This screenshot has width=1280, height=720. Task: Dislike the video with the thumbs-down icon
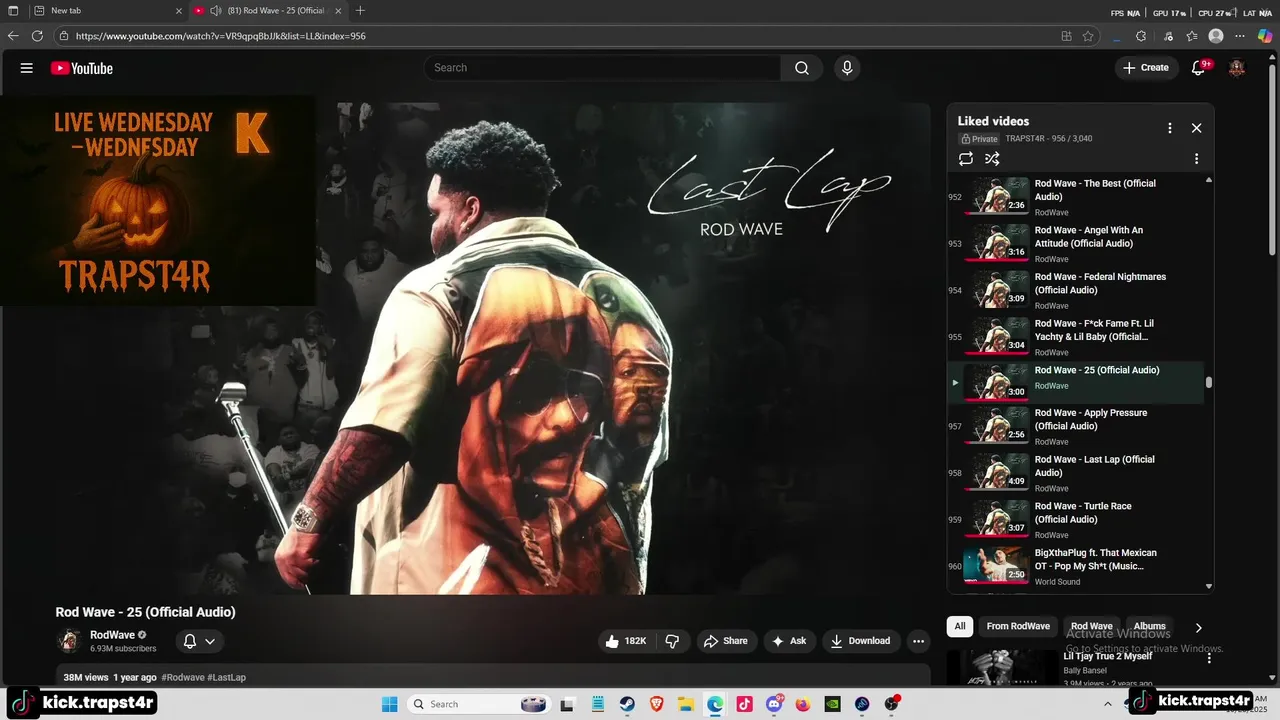(x=673, y=641)
